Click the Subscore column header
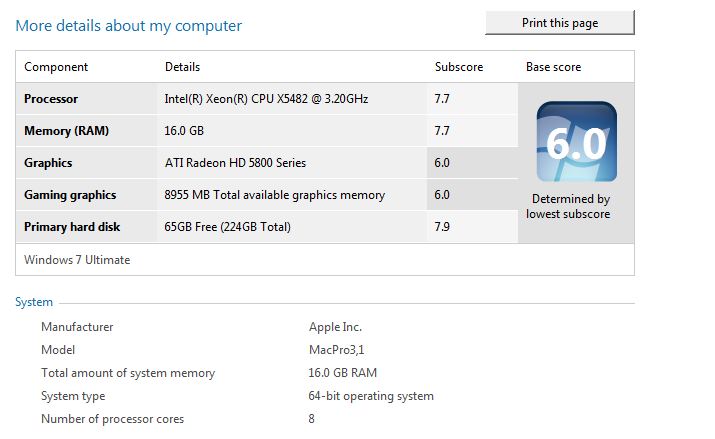This screenshot has width=715, height=439. pos(459,67)
